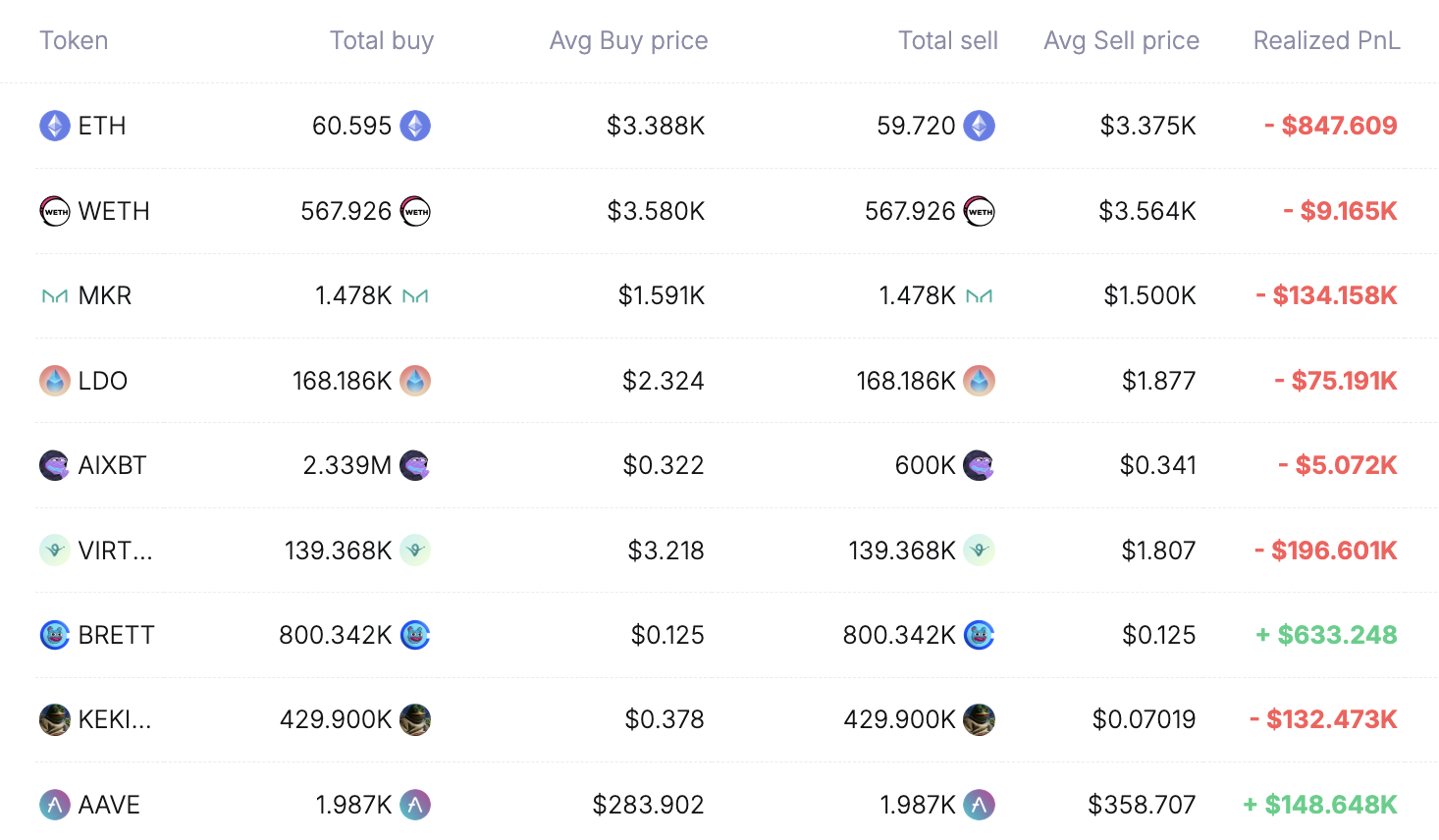Click the AAVE realized PnL value +$148.648K

(x=1319, y=805)
